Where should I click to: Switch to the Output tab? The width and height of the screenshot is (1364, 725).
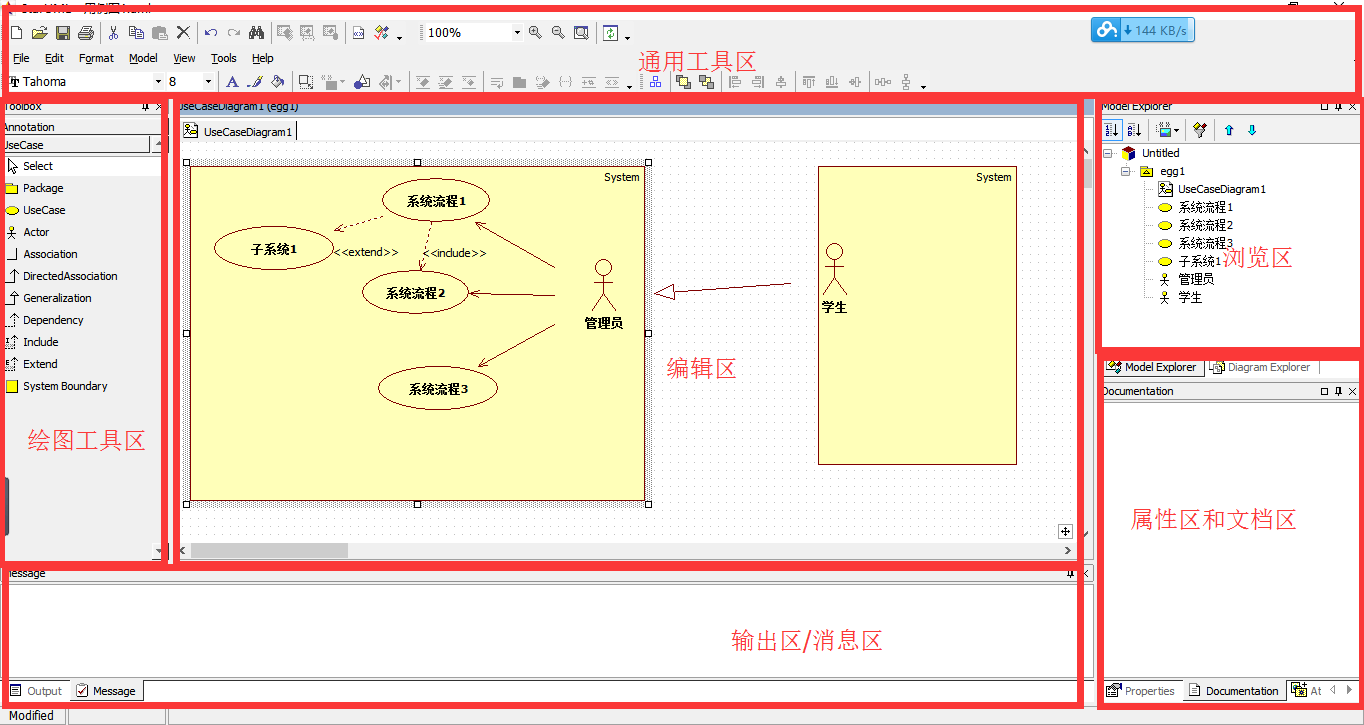point(36,691)
